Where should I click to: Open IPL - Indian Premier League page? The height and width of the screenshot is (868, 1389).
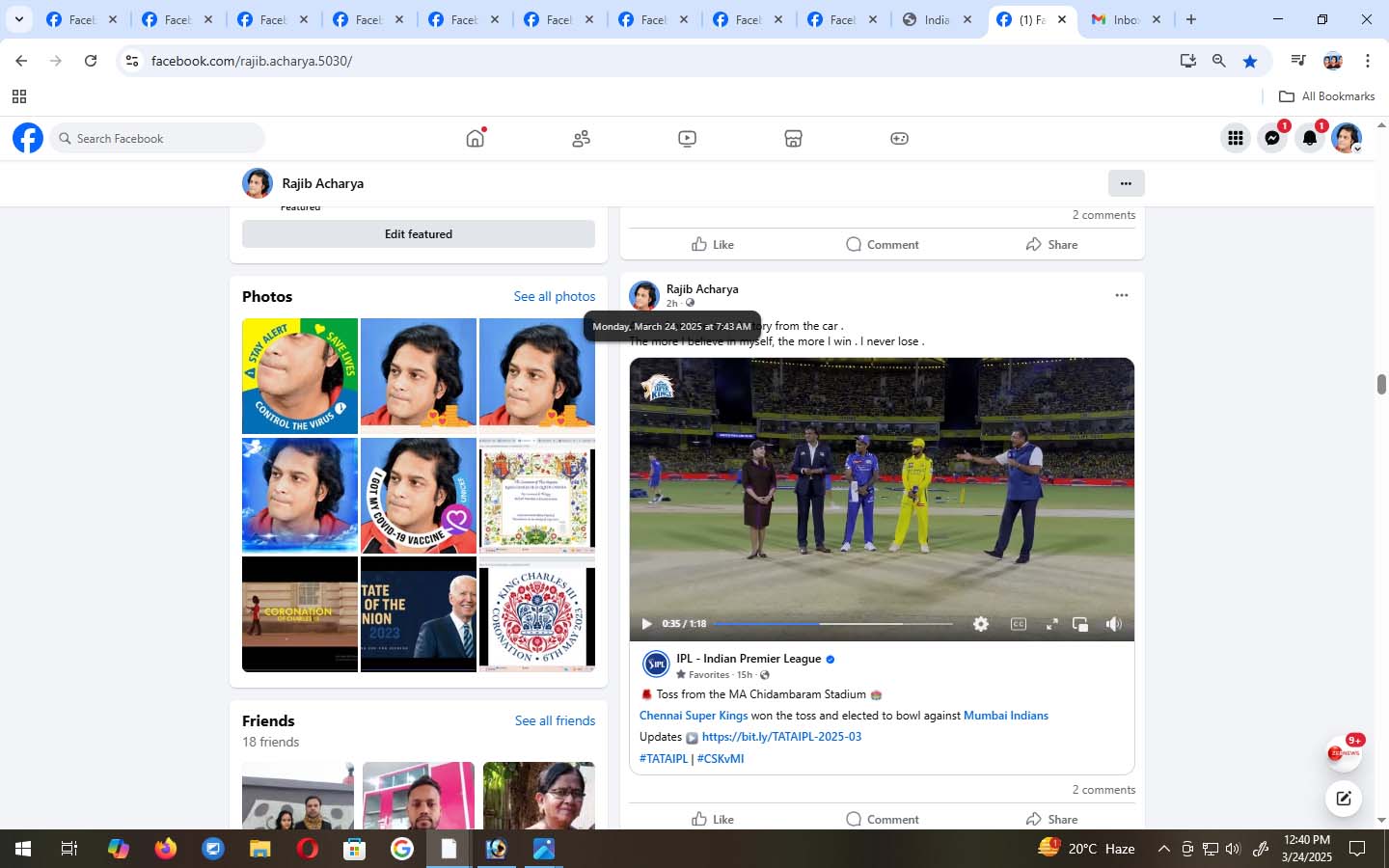tap(749, 659)
